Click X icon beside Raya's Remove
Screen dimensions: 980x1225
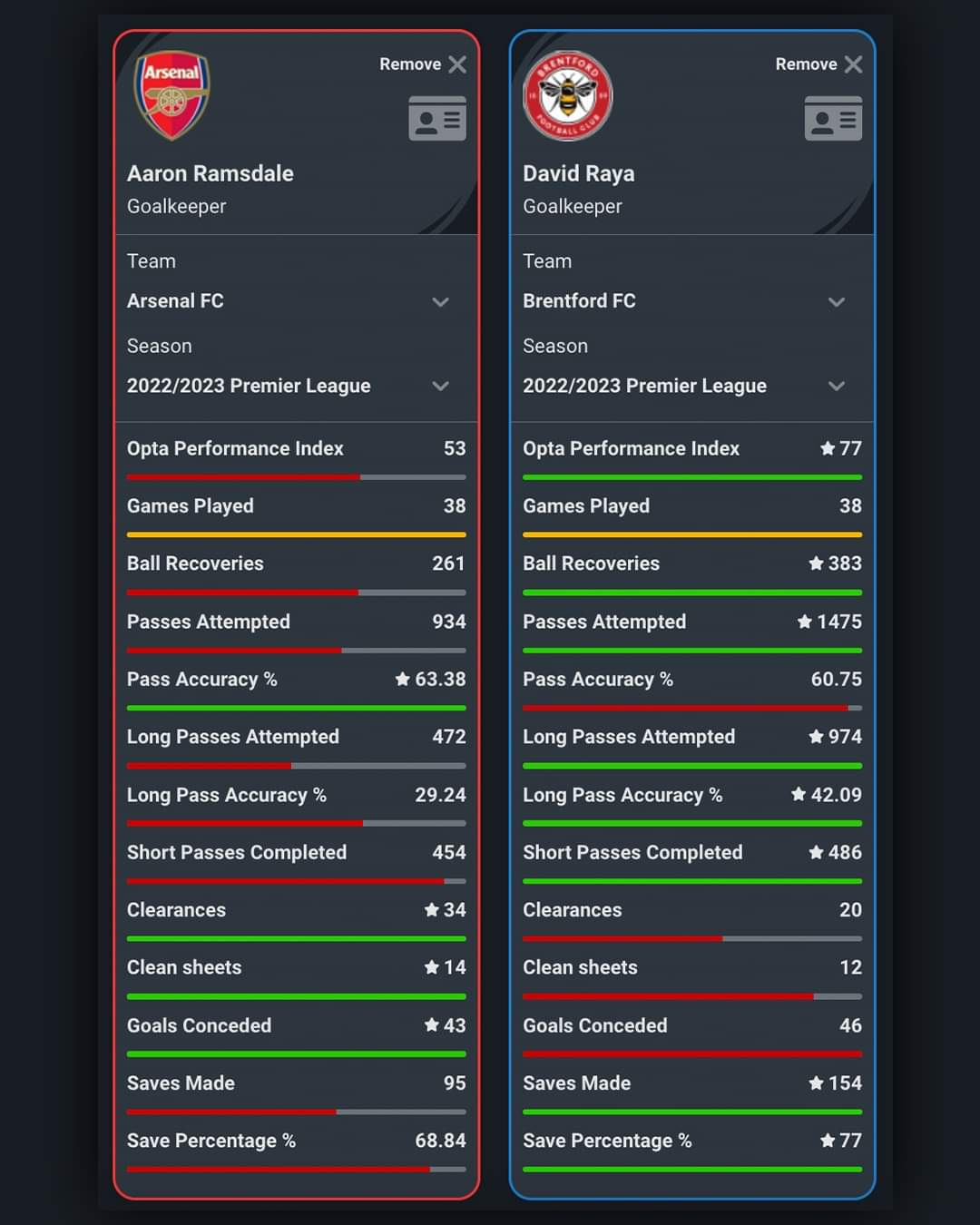tap(853, 64)
